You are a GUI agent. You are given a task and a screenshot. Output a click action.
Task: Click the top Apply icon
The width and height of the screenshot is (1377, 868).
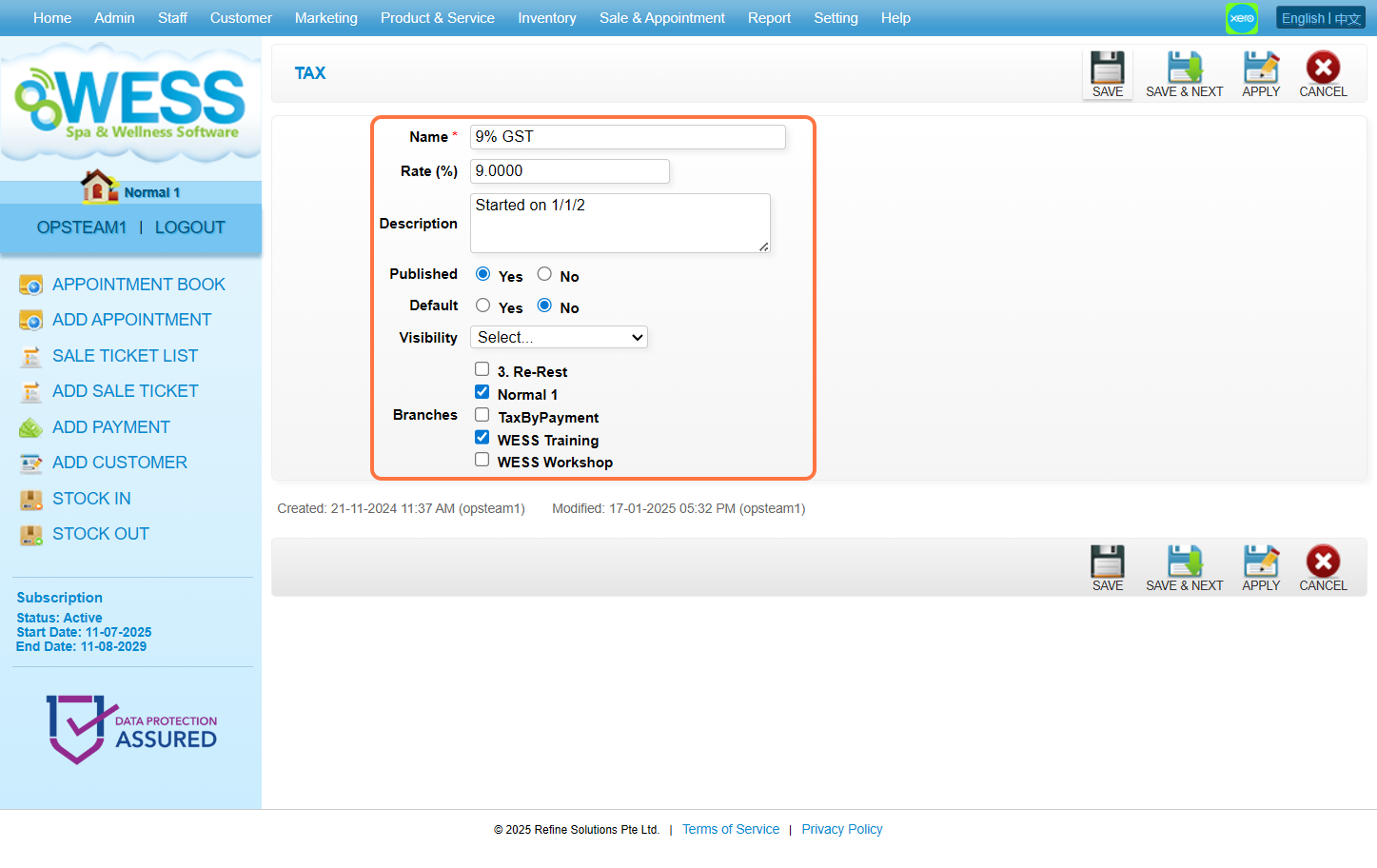[x=1260, y=69]
